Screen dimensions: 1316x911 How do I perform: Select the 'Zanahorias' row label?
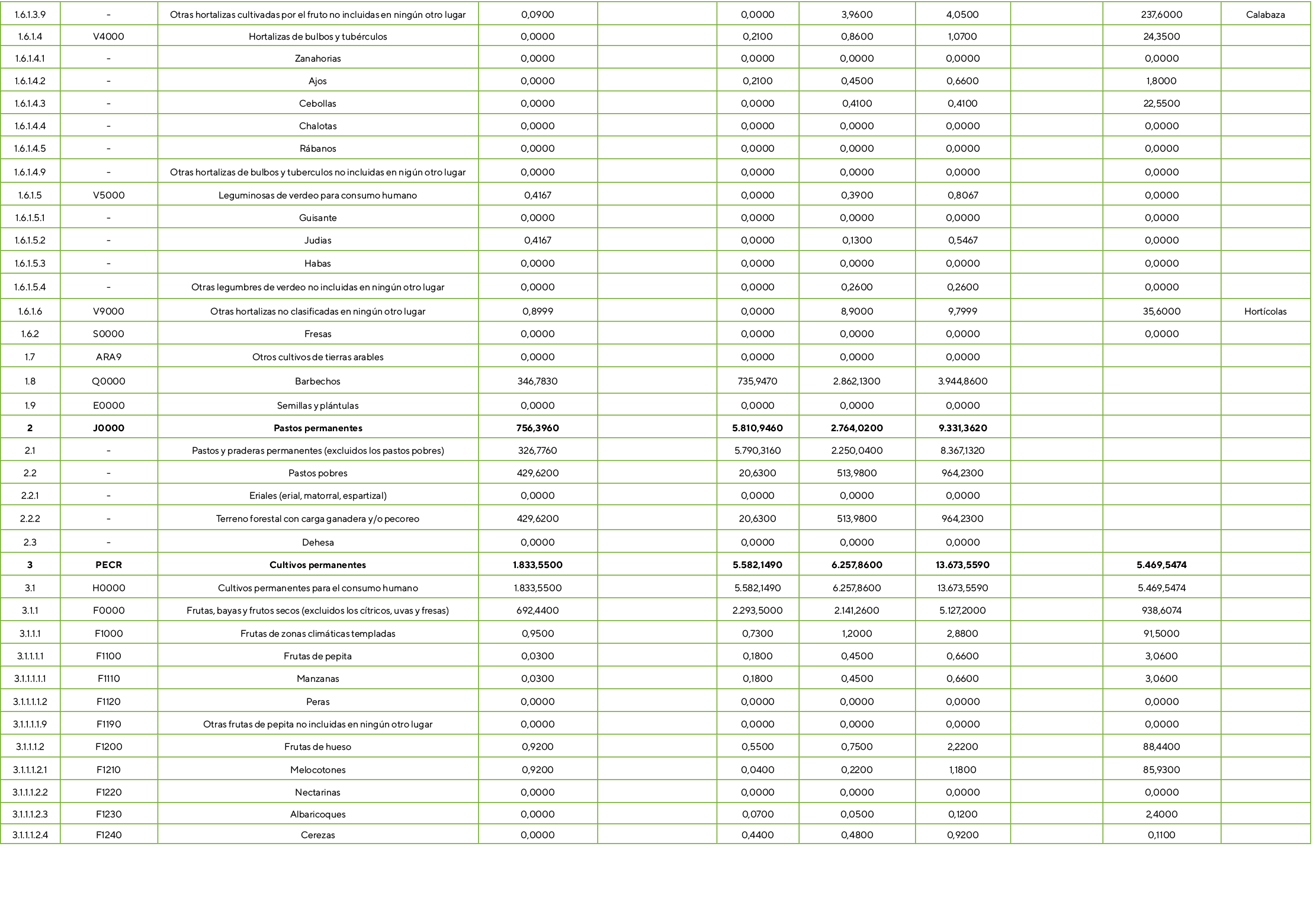tap(317, 59)
